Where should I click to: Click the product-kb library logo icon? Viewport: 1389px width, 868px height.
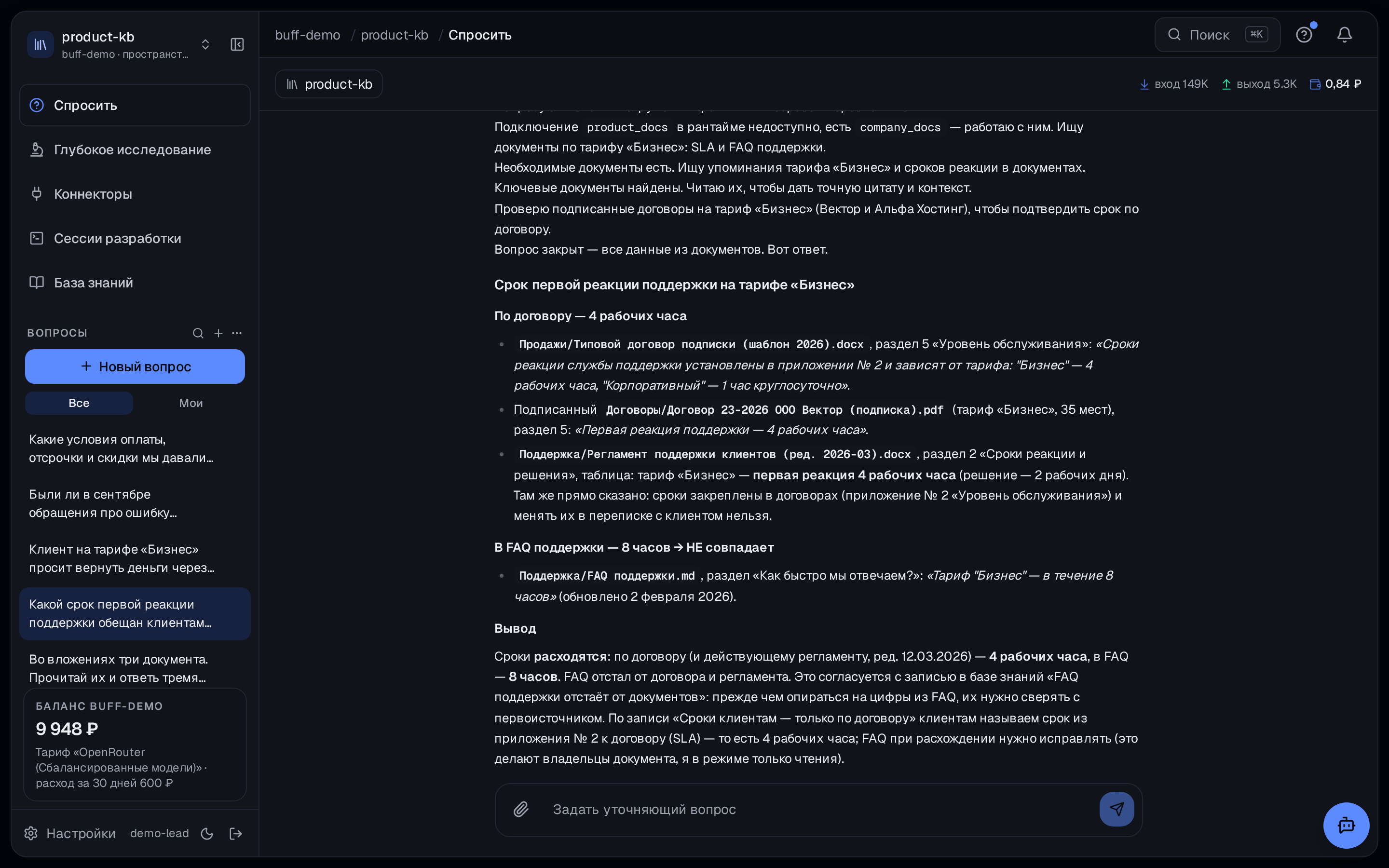41,45
